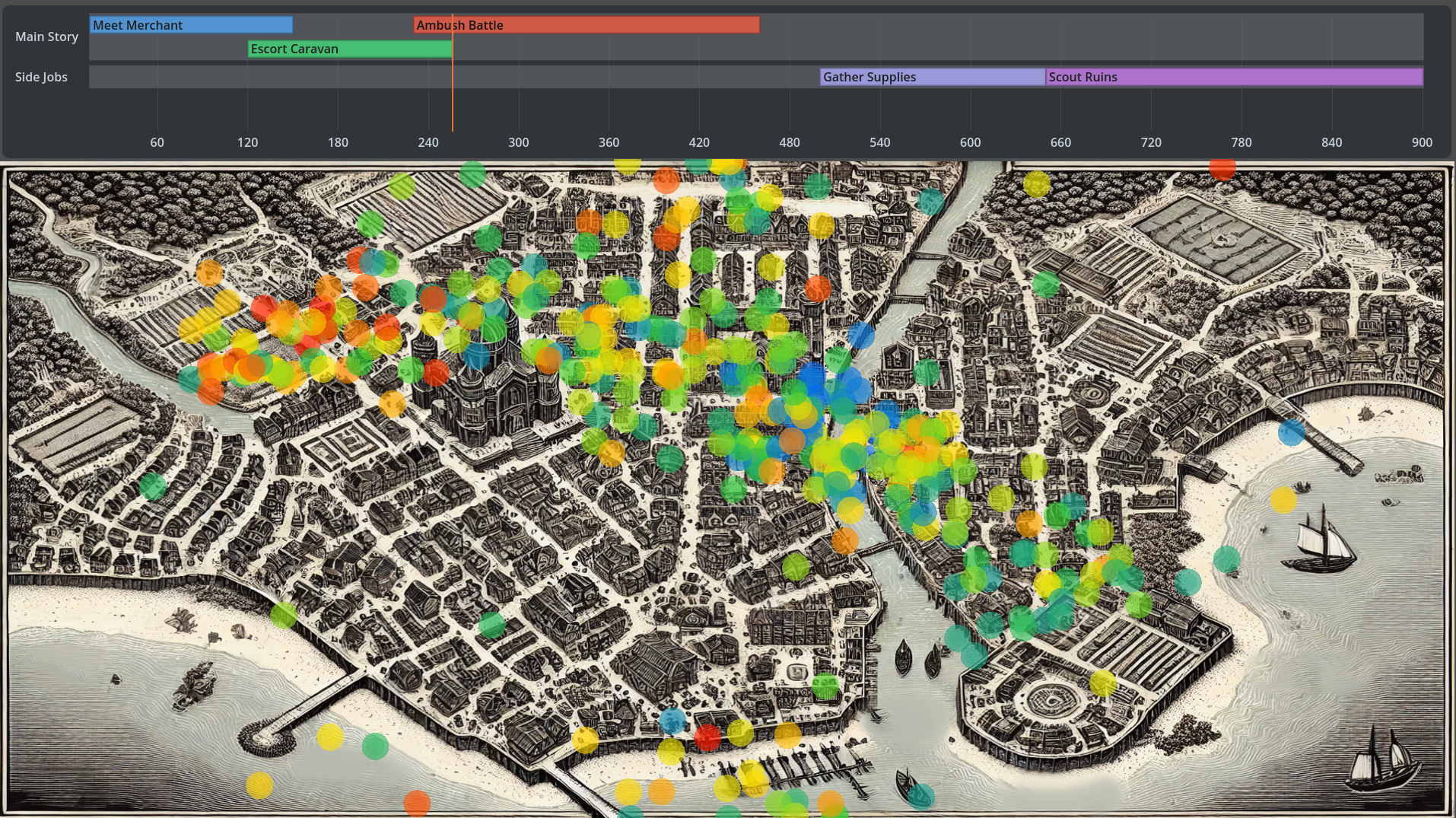This screenshot has width=1456, height=818.
Task: Select the orange dot at bottom-left shoreline
Action: point(417,803)
